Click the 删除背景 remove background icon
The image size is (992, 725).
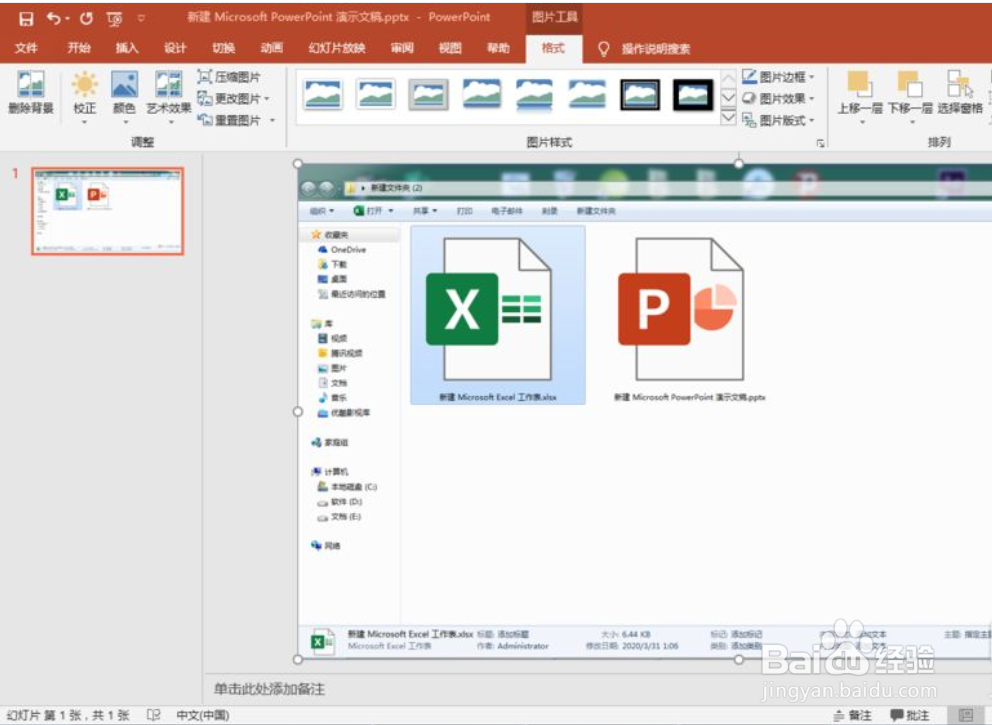coord(30,92)
